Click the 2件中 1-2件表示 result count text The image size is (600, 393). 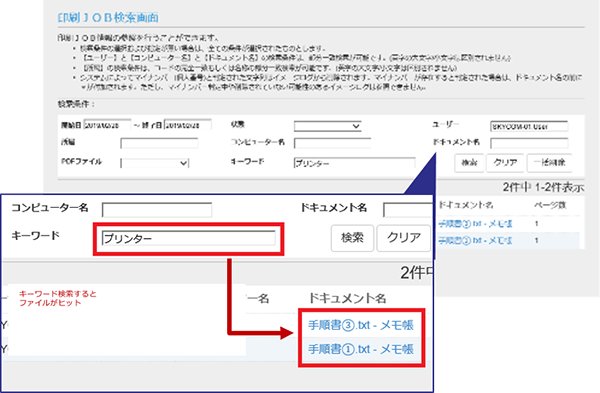(543, 187)
